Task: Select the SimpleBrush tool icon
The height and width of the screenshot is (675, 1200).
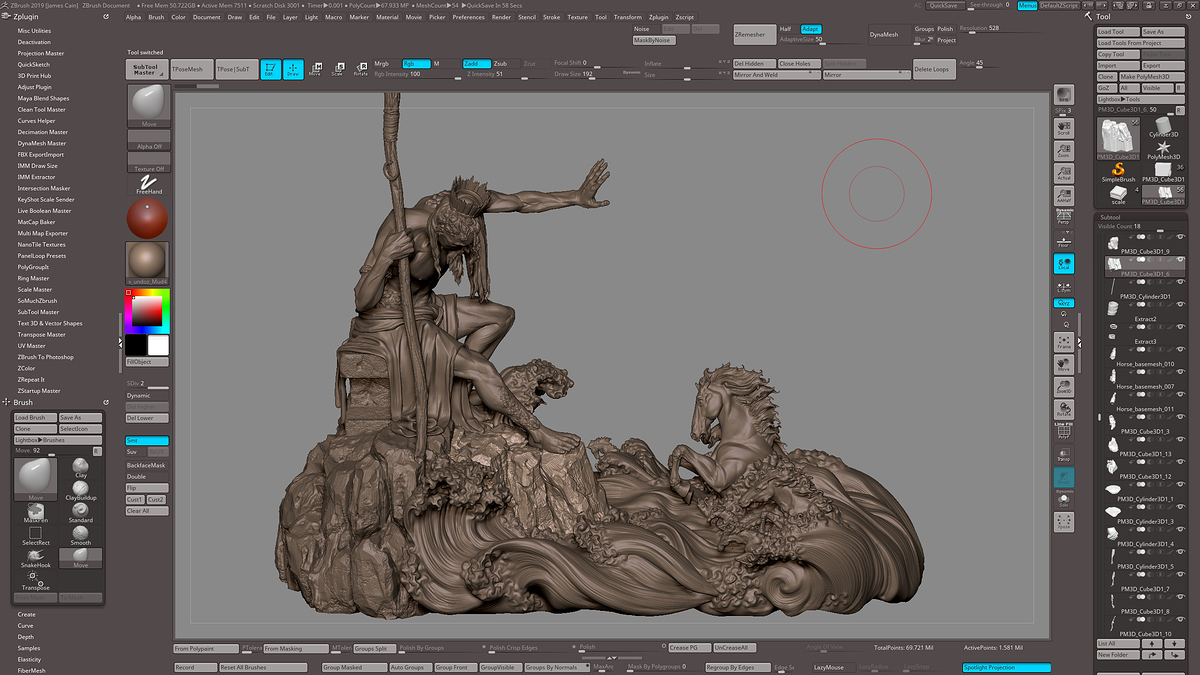Action: pos(1118,172)
